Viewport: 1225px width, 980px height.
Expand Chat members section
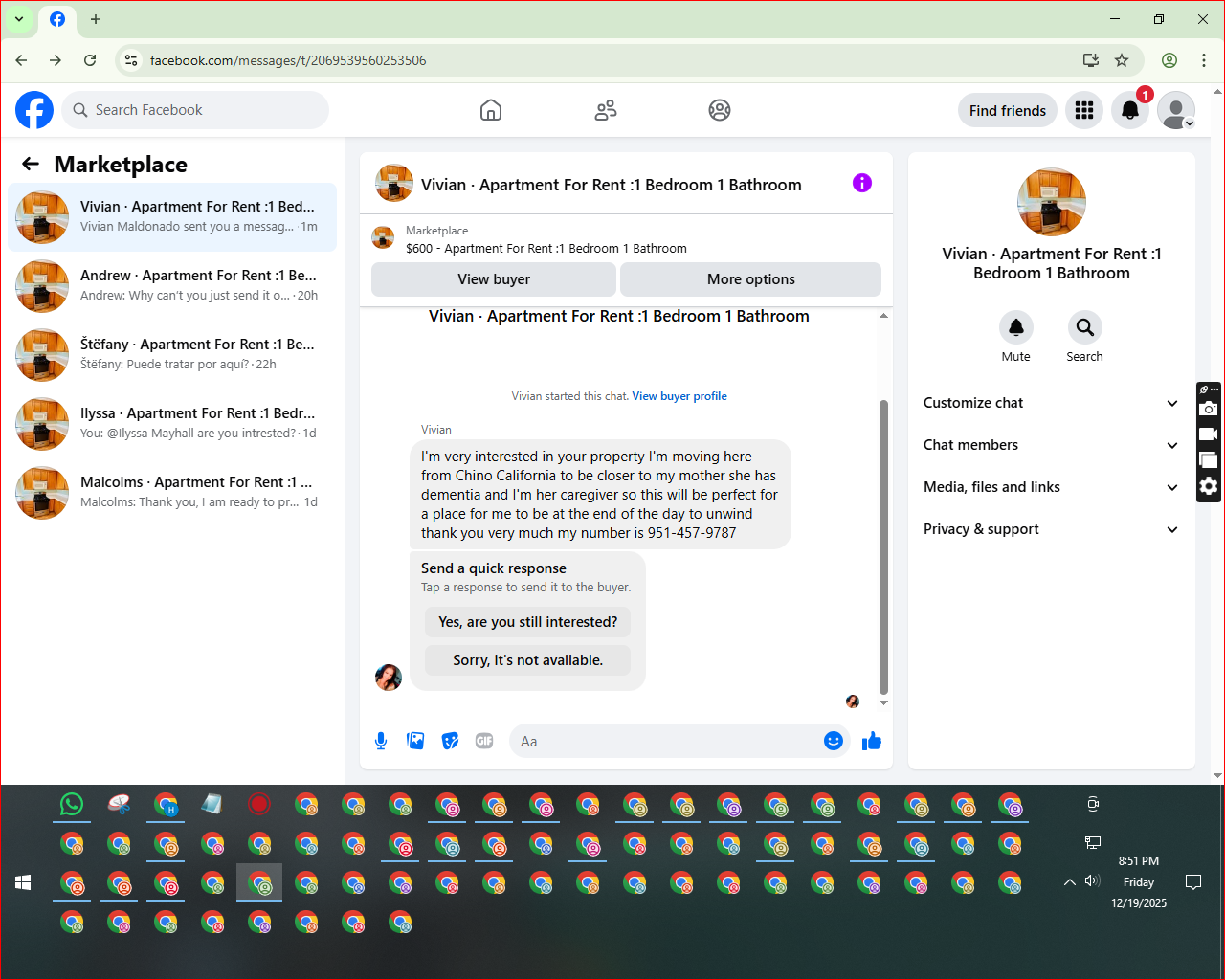point(1051,445)
